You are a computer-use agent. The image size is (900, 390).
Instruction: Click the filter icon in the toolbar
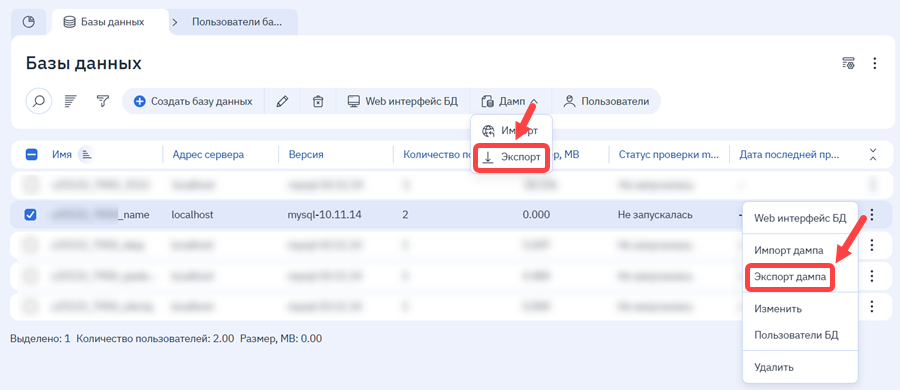click(x=102, y=102)
